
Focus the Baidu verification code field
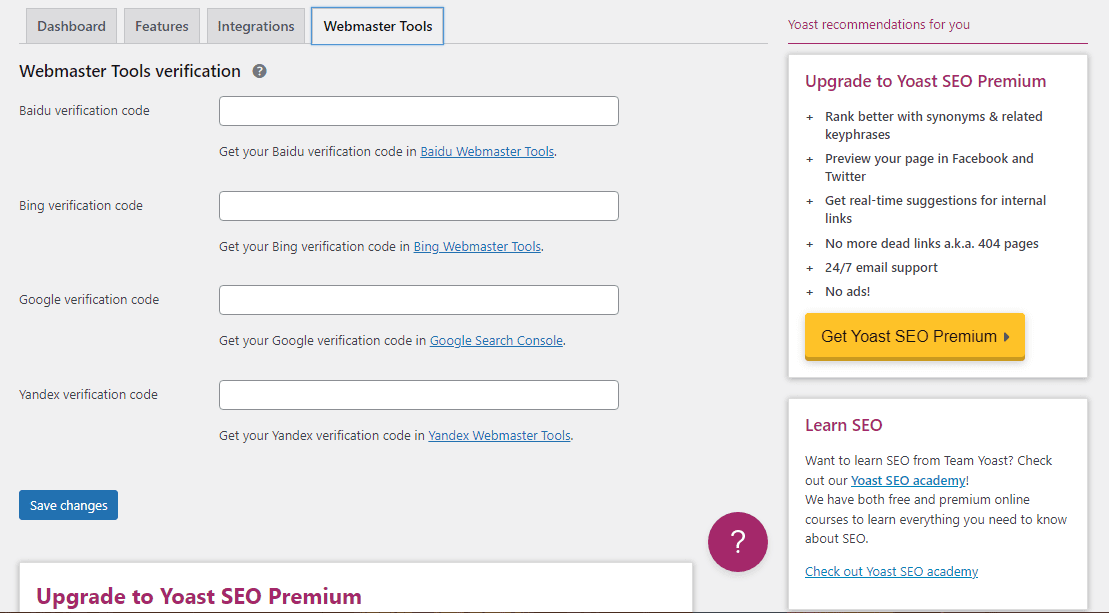point(419,111)
